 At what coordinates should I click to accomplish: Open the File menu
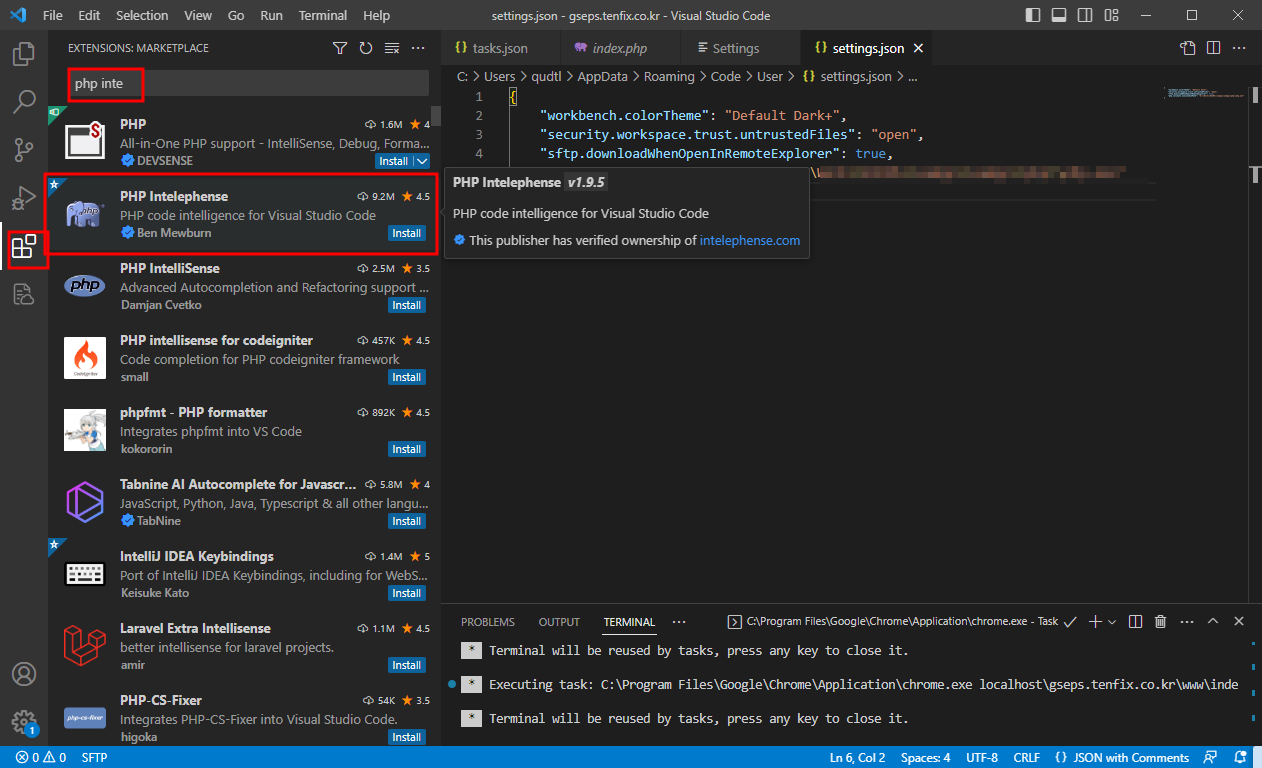point(53,16)
